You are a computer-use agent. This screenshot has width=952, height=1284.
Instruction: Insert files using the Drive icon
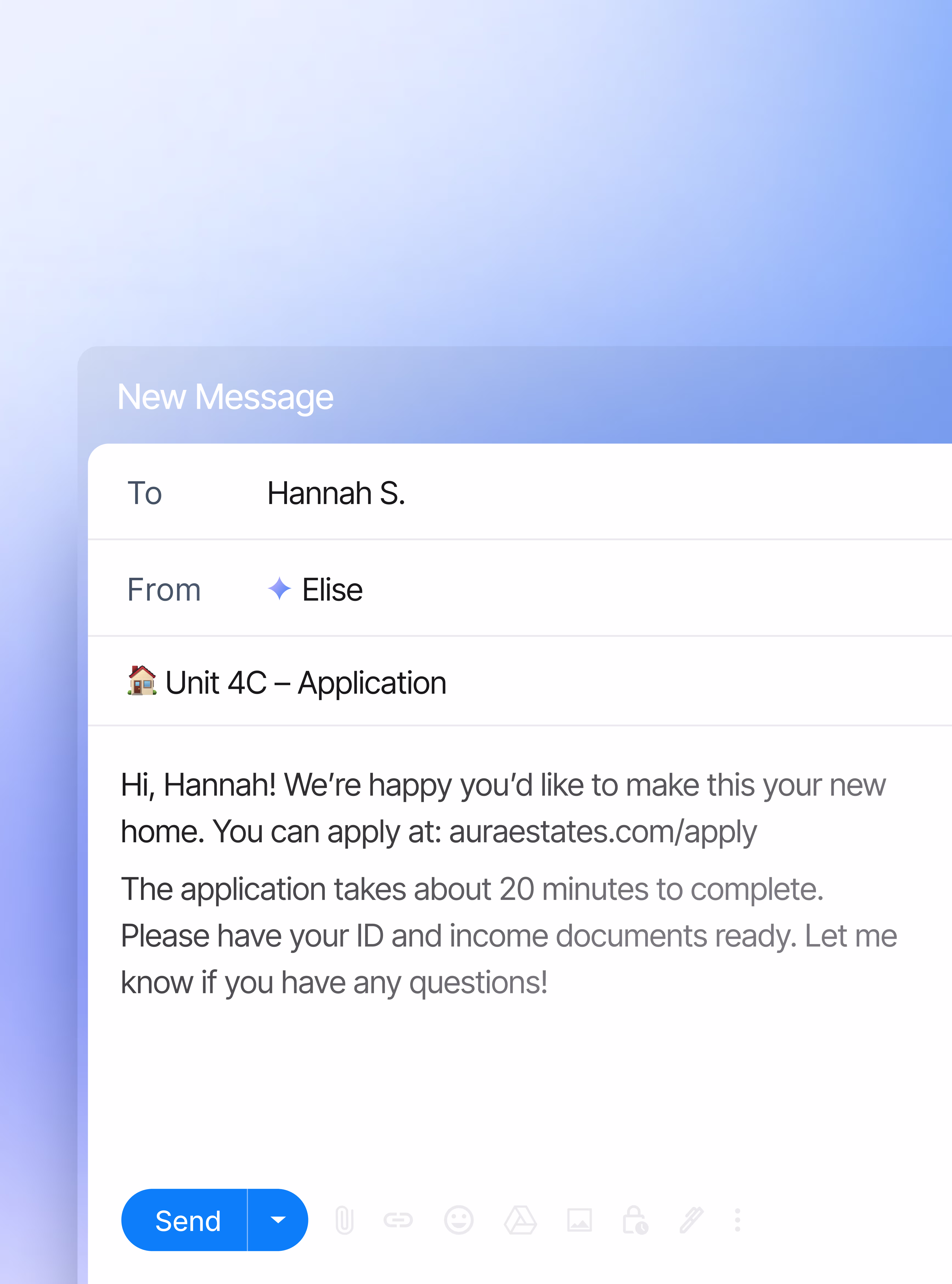click(520, 1220)
